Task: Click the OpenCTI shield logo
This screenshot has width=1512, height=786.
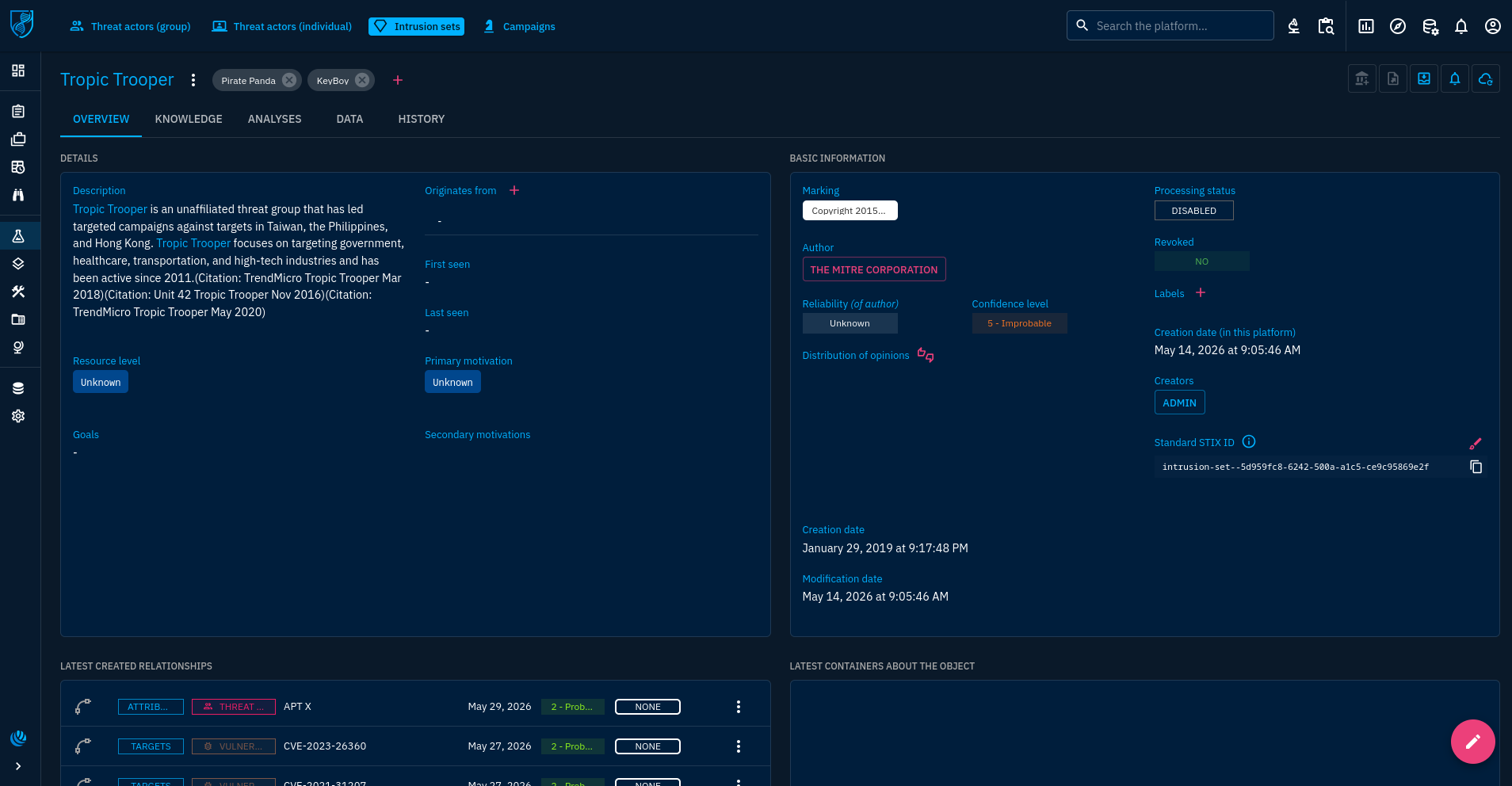Action: coord(21,24)
